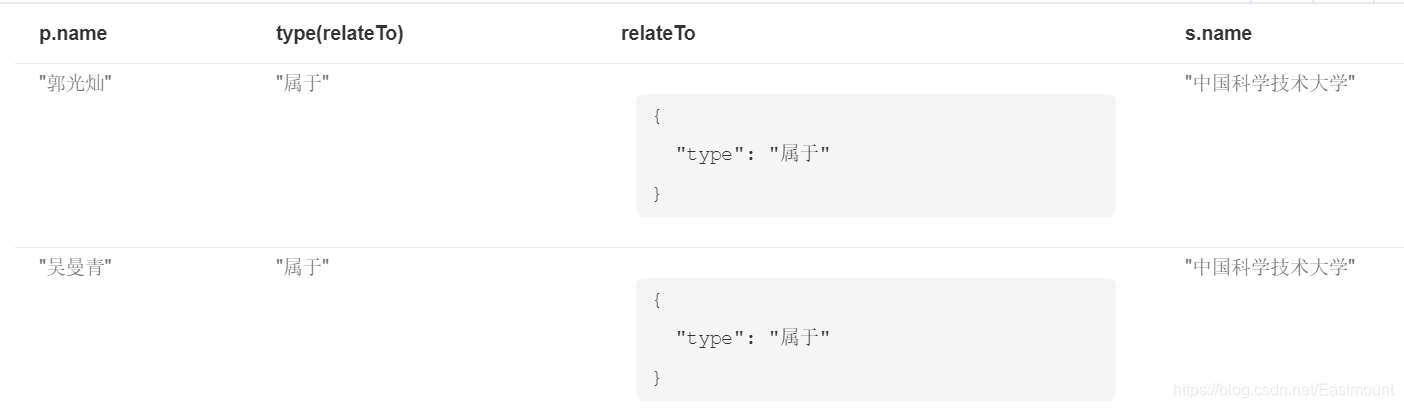Click the opening brace of first JSON block
The height and width of the screenshot is (408, 1404).
click(x=657, y=116)
